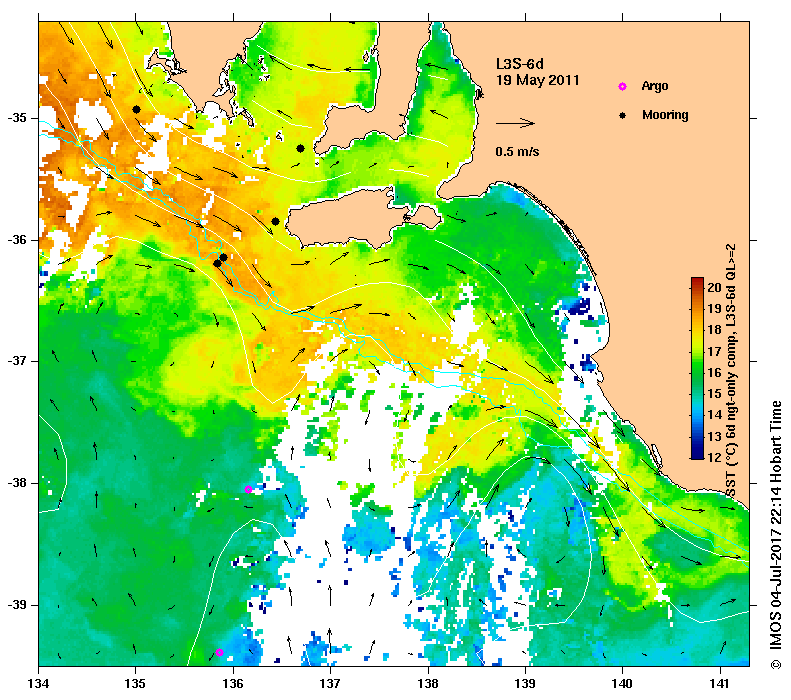
Task: Click the Argo float marker near -38 latitude
Action: [248, 489]
